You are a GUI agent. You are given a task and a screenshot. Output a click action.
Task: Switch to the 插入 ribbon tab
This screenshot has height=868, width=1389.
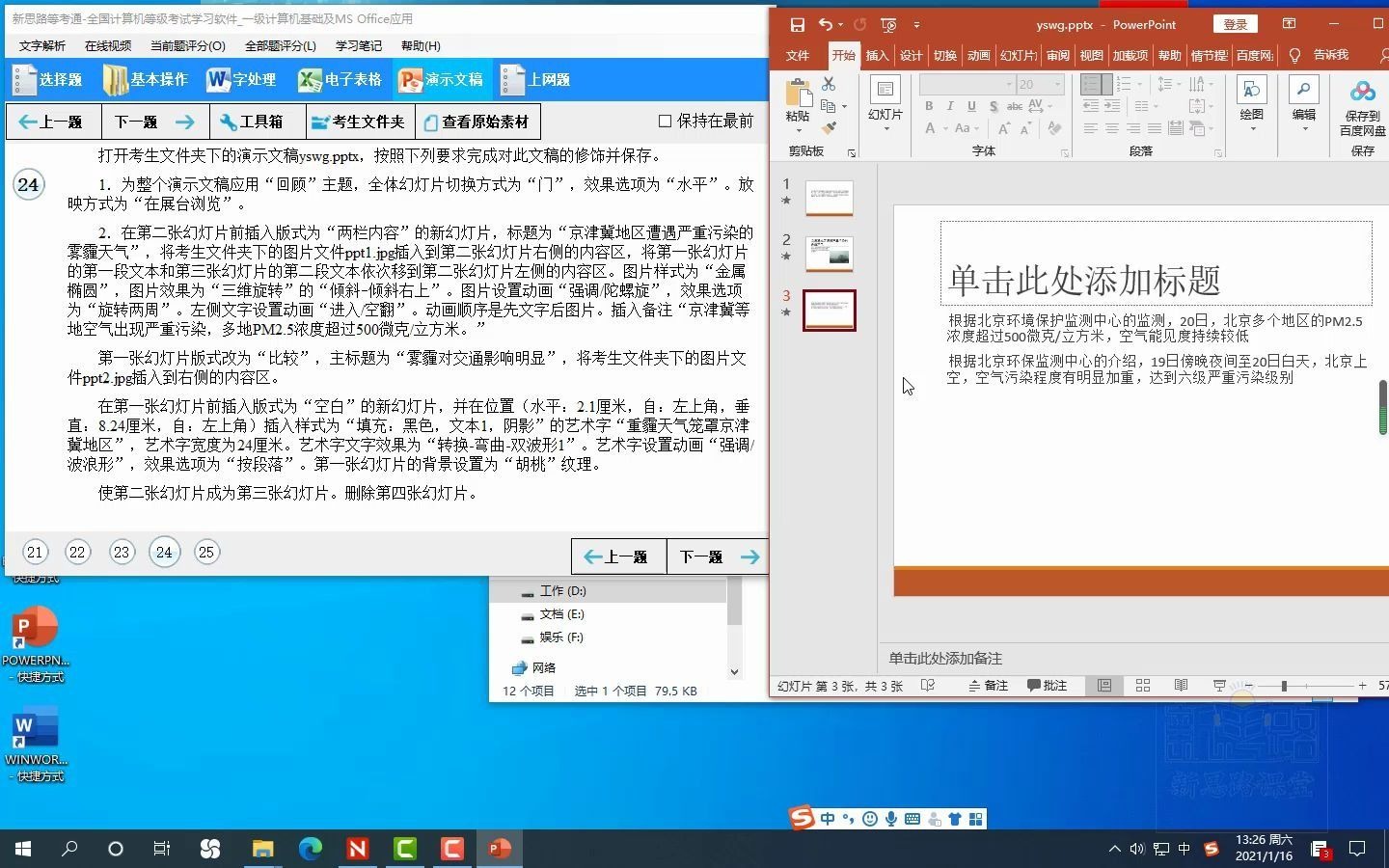coord(876,55)
